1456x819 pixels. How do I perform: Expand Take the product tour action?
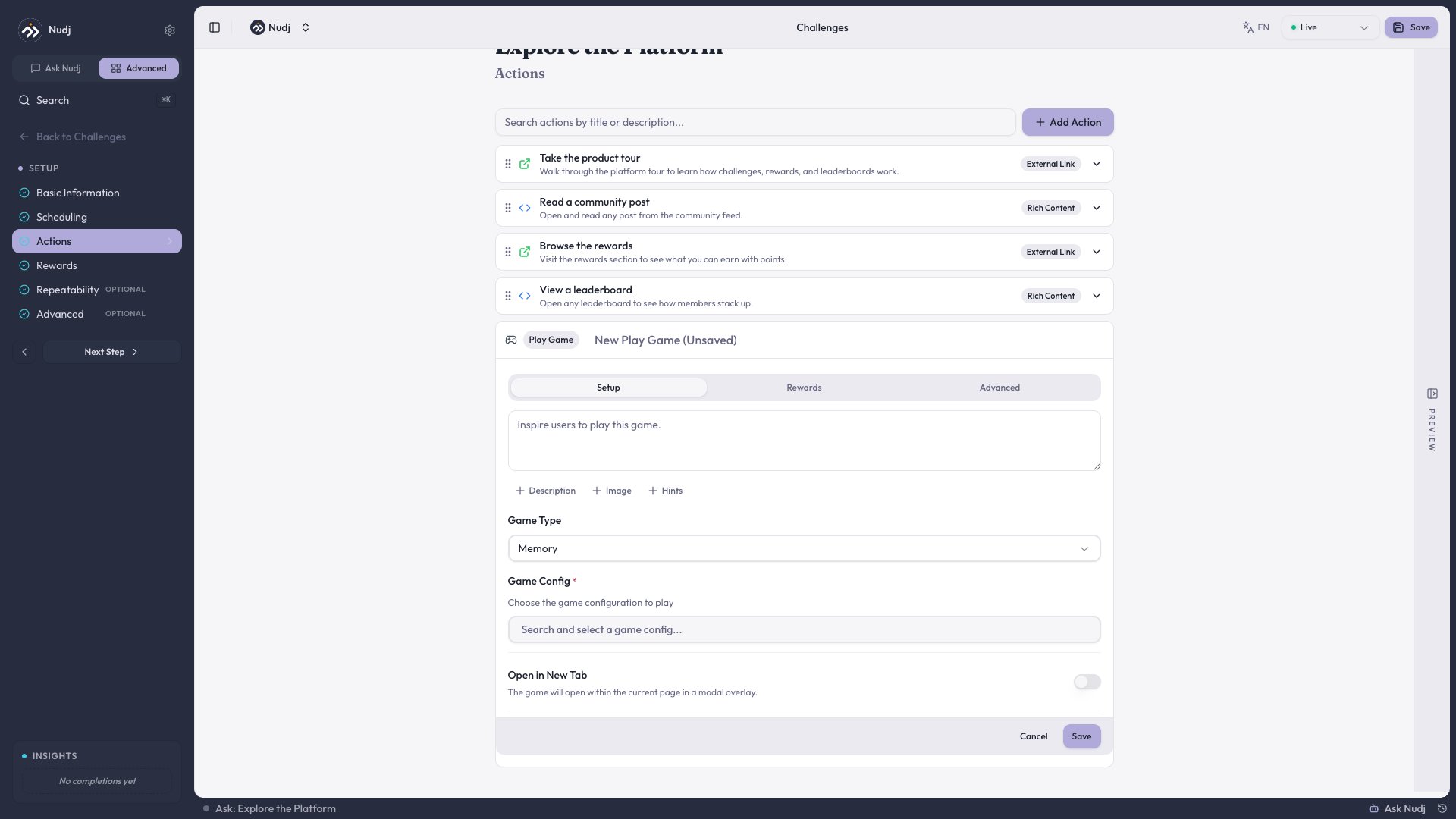1097,164
